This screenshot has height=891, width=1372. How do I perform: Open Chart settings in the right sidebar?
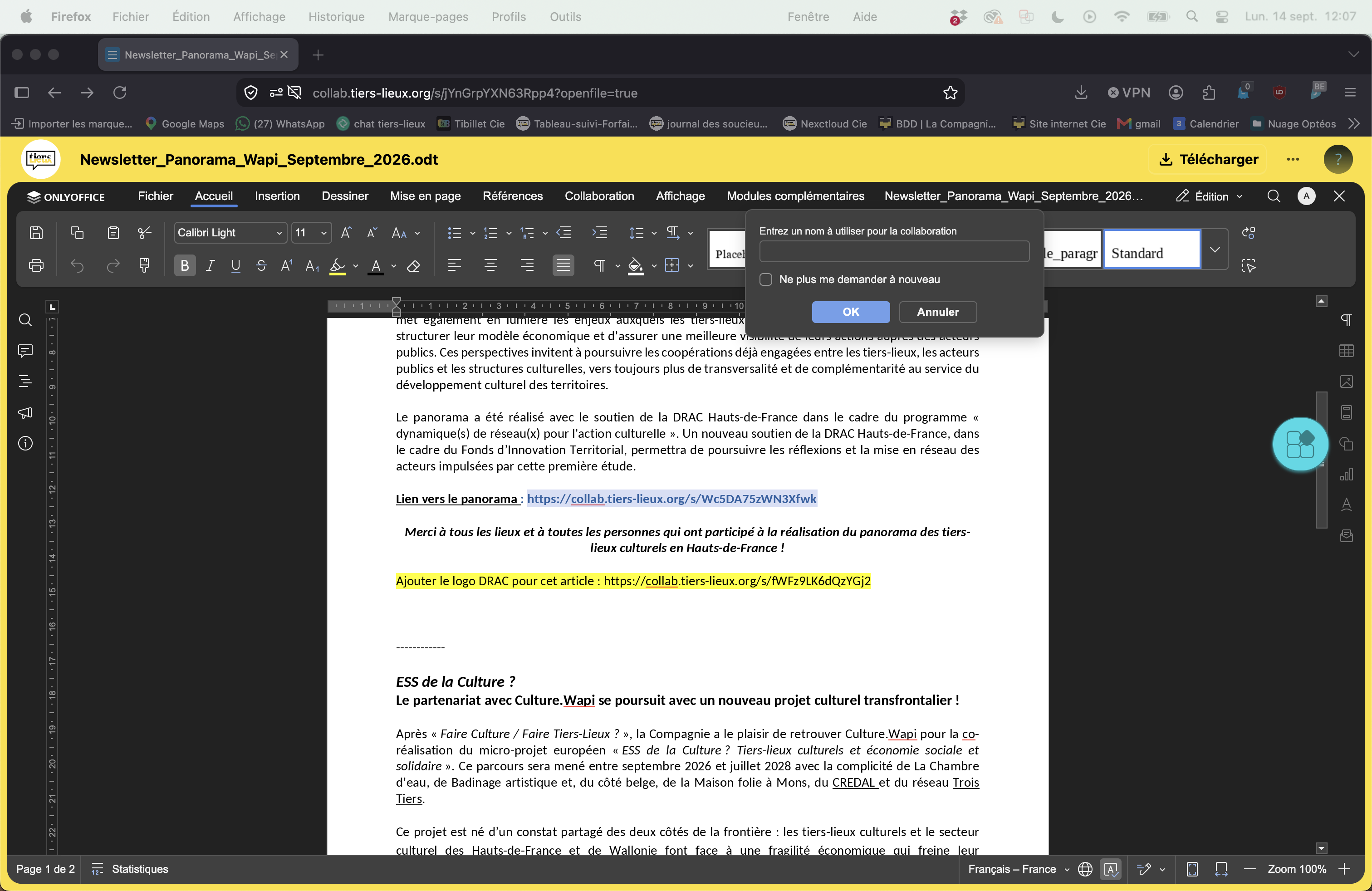pyautogui.click(x=1346, y=474)
